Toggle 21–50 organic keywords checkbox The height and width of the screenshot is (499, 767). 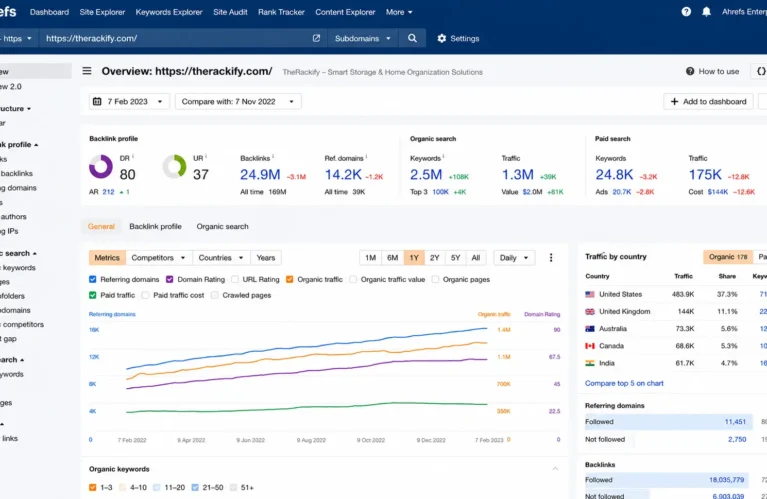coord(195,487)
